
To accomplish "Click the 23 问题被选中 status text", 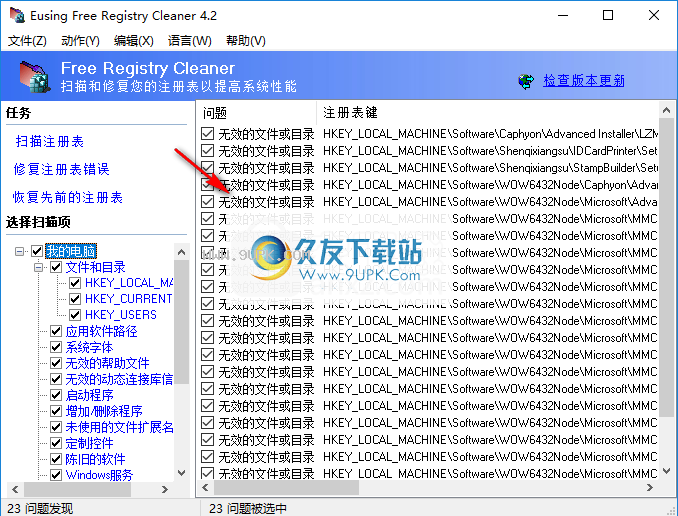I will (248, 508).
